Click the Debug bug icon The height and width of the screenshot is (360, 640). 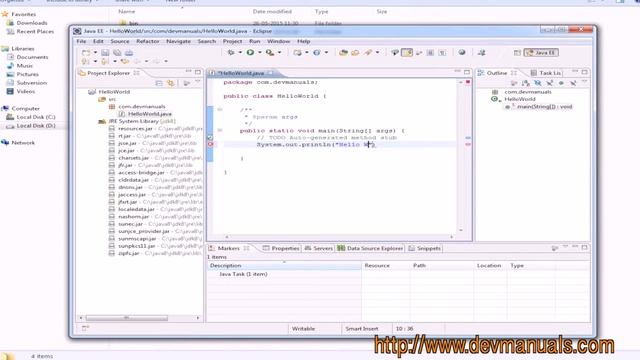(231, 52)
